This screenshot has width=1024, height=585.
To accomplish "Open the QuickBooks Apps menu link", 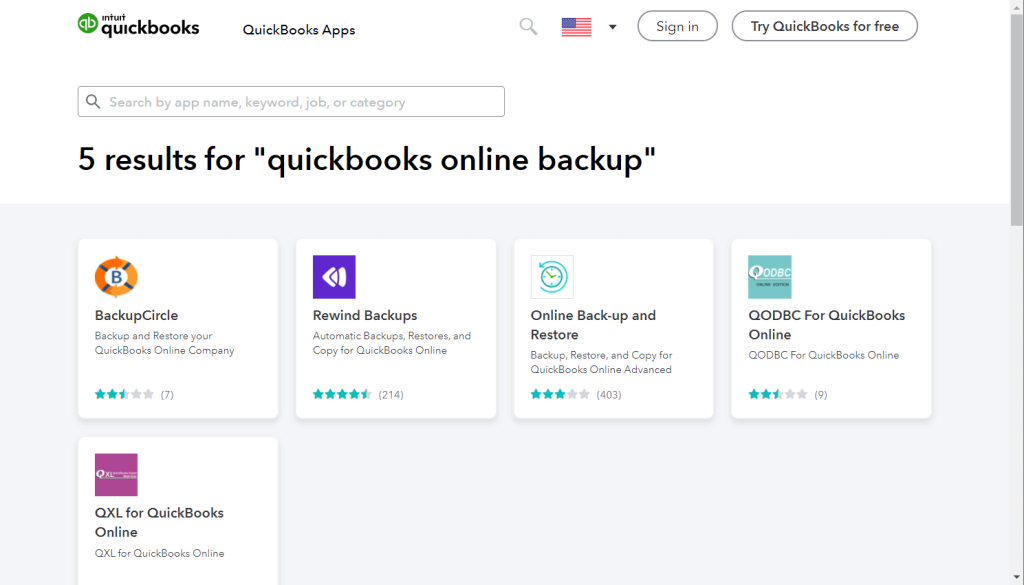I will [299, 30].
